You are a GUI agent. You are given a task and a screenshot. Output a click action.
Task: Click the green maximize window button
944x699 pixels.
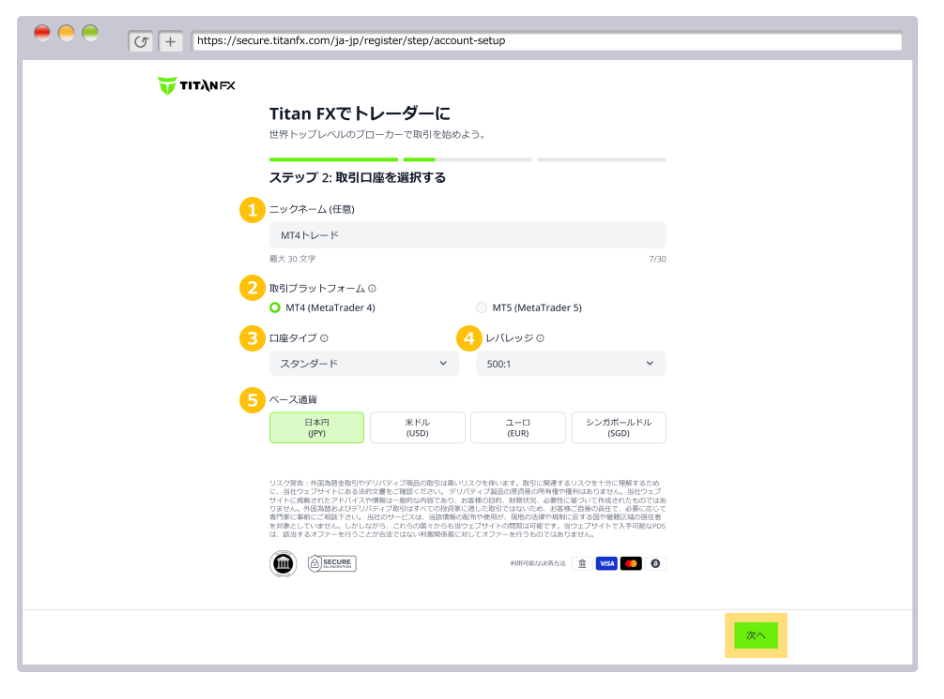[x=90, y=33]
